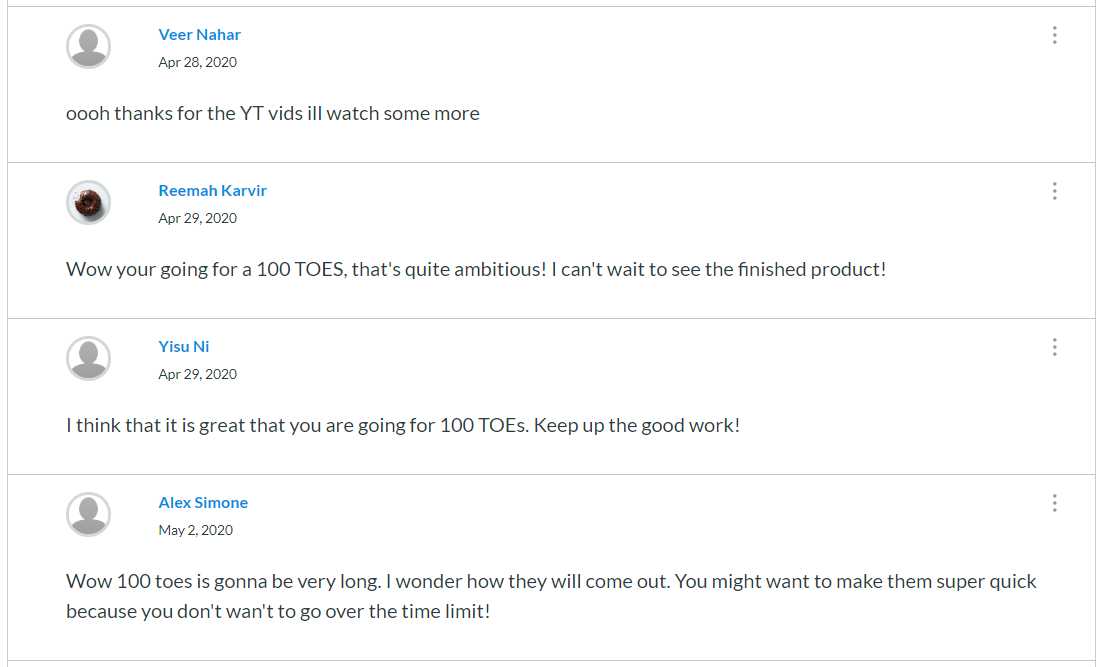
Task: Open options menu on Veer Nahar's comment
Action: pyautogui.click(x=1054, y=35)
